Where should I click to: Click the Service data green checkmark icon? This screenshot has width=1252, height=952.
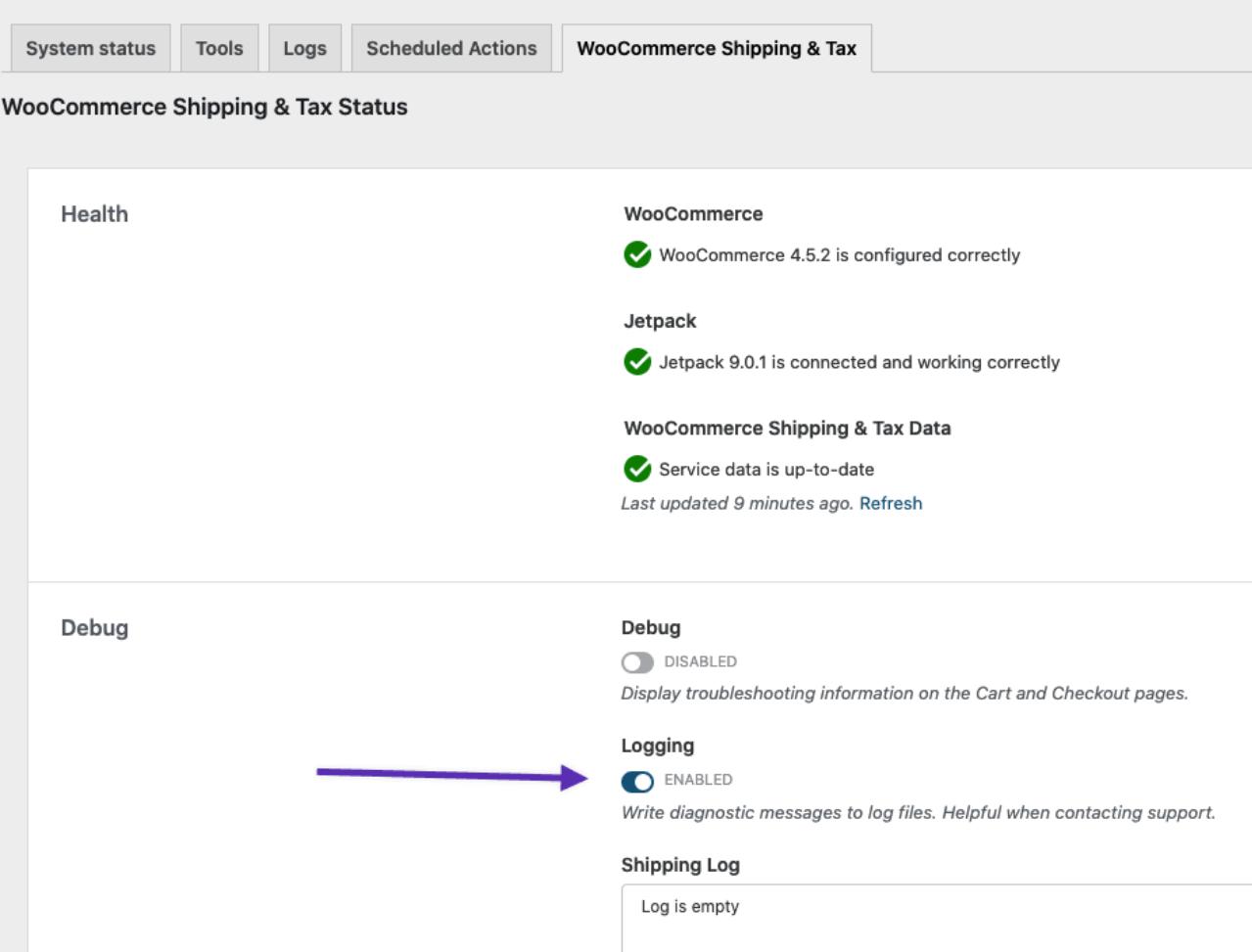coord(637,469)
